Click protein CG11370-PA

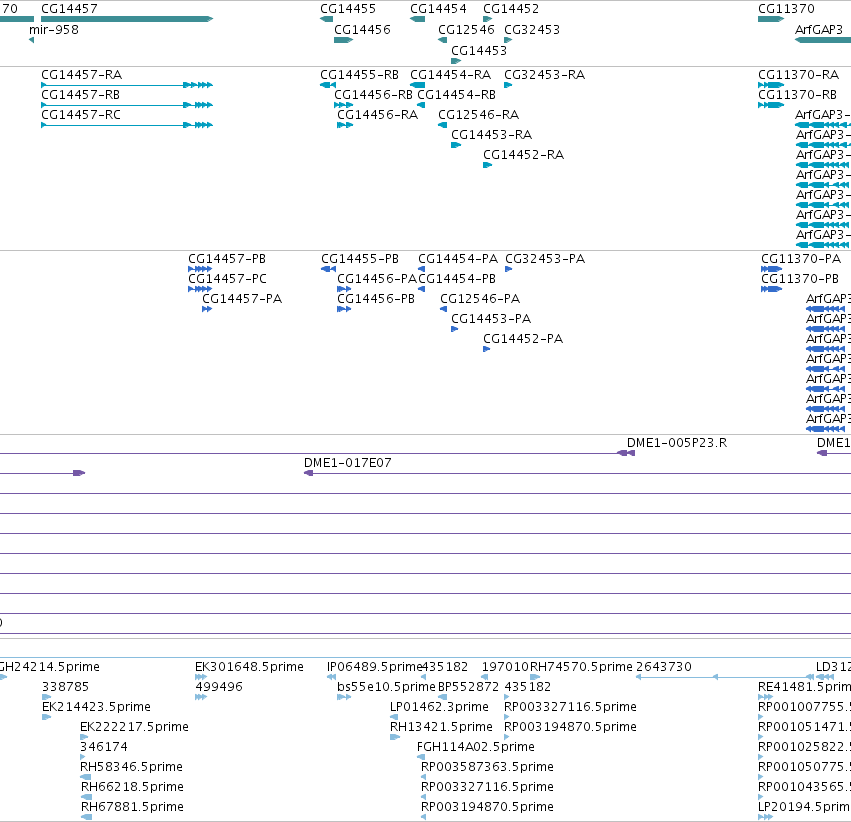[x=801, y=258]
